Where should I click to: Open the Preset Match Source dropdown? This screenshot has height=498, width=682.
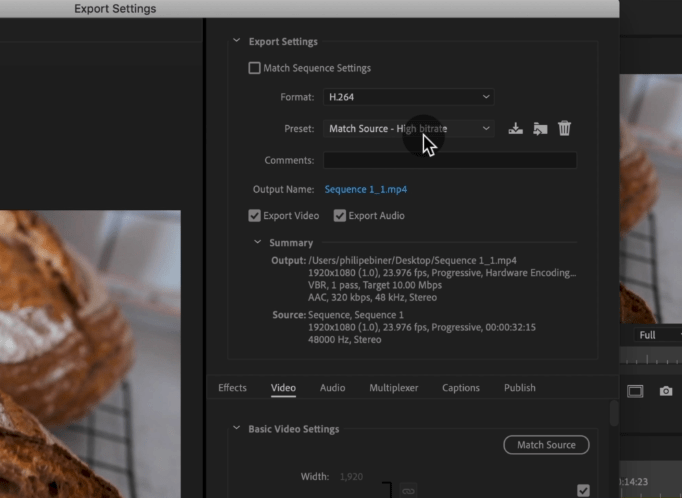tap(408, 129)
